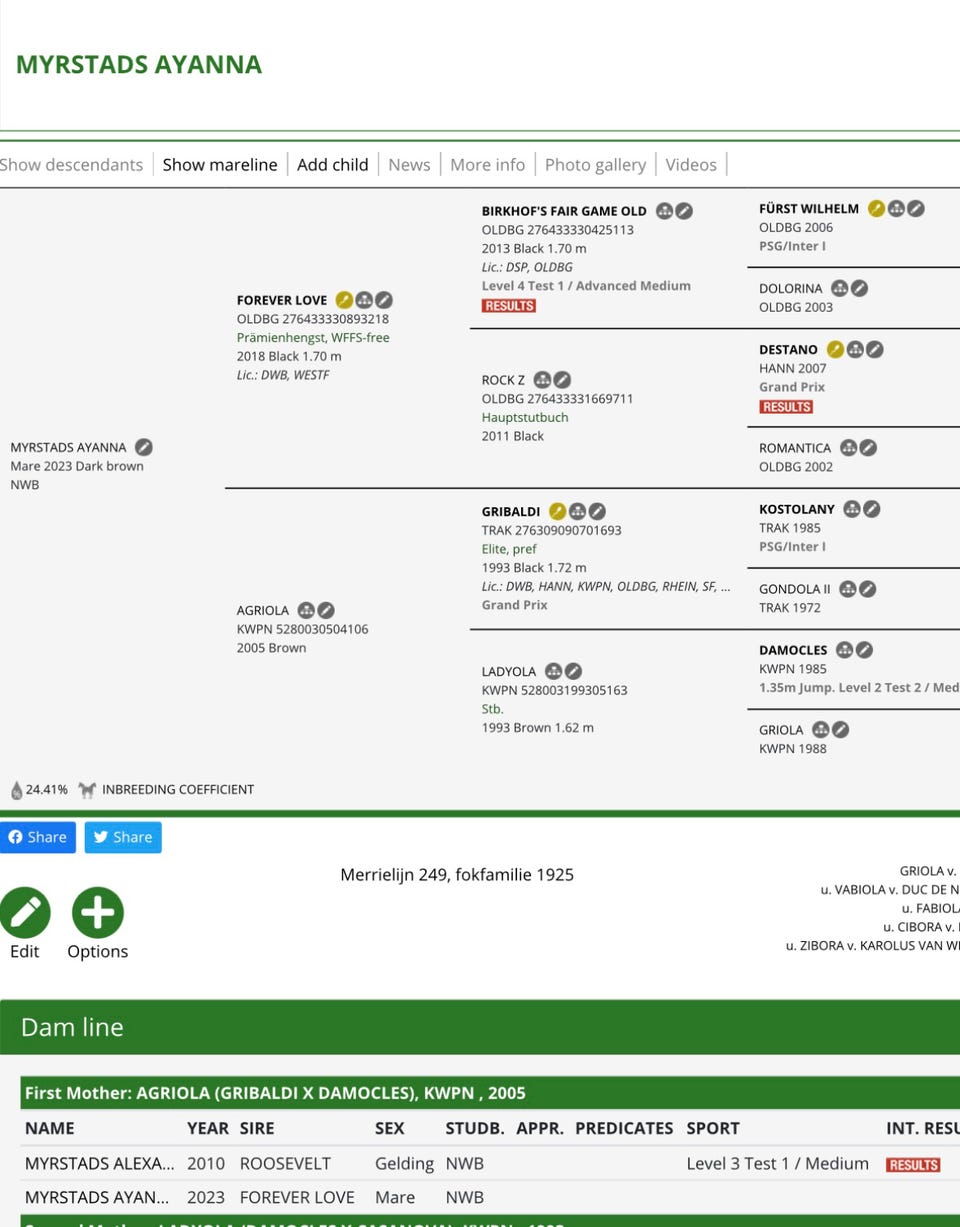Select the Add child menu item

pyautogui.click(x=333, y=165)
